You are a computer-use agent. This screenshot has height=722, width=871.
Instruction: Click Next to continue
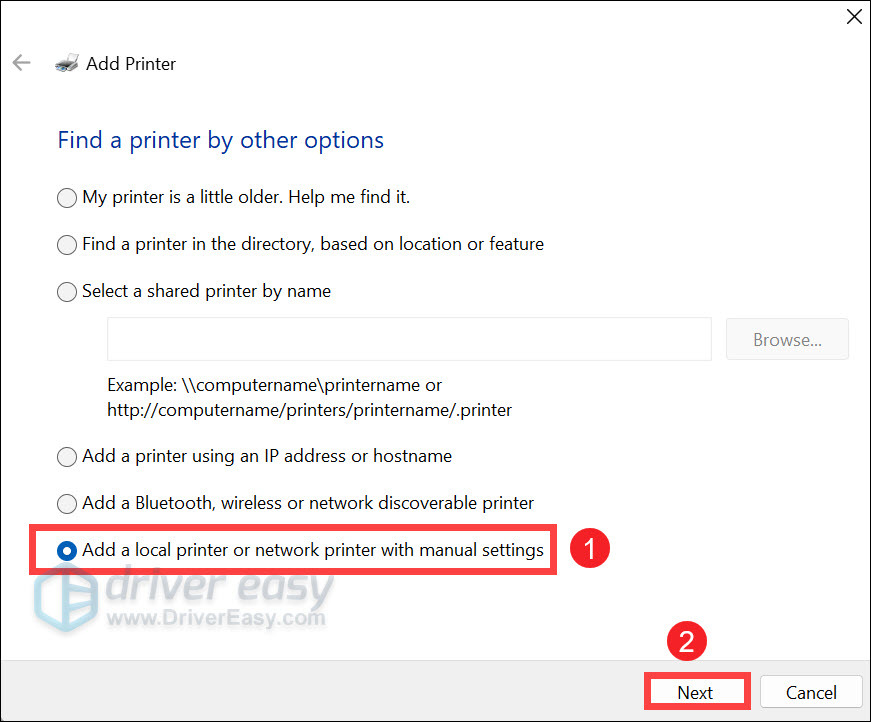tap(695, 692)
